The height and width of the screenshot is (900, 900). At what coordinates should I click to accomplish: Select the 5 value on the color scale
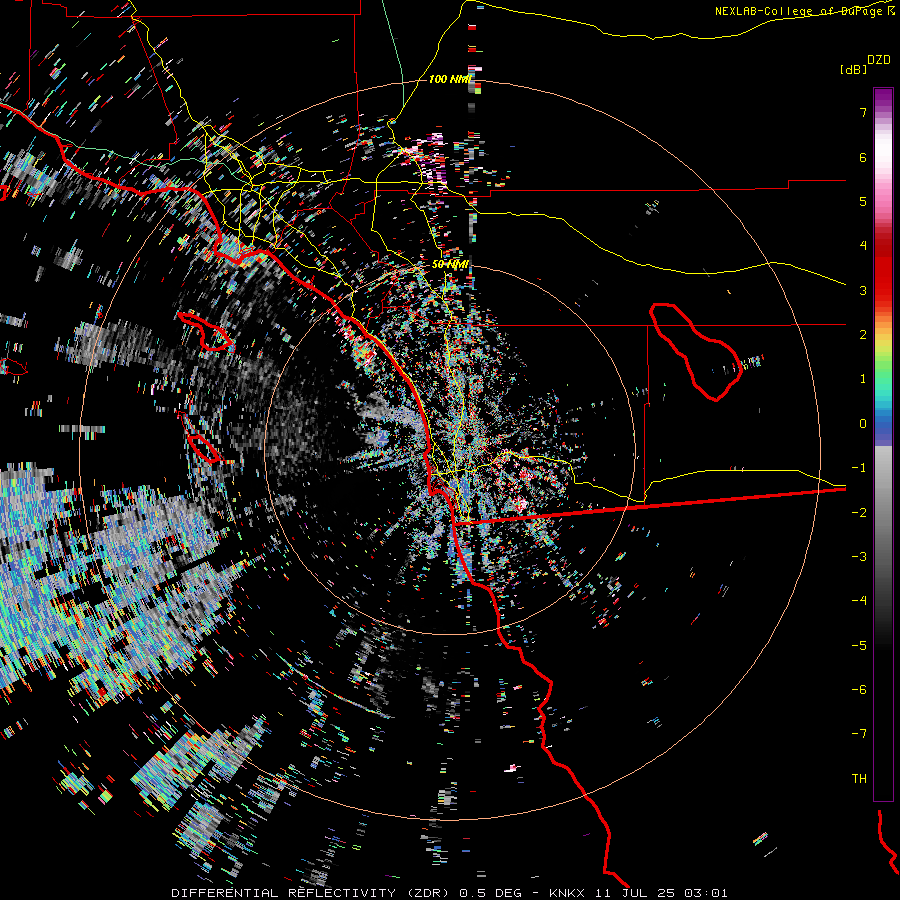click(x=863, y=201)
